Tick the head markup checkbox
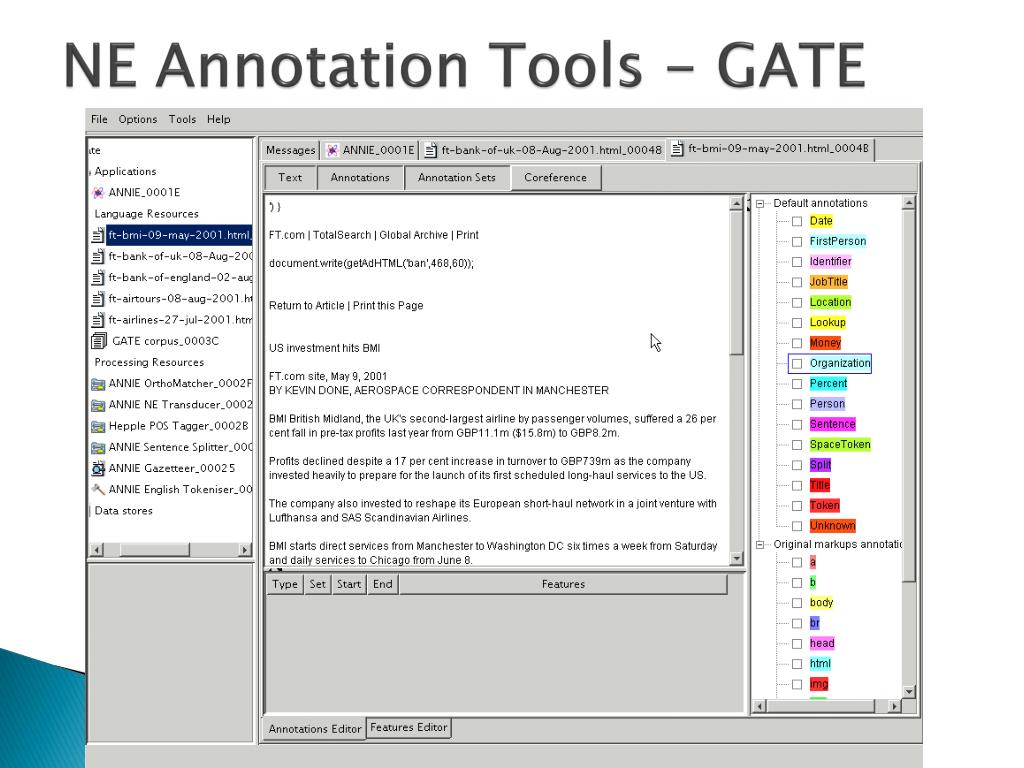This screenshot has width=1024, height=768. click(x=797, y=644)
